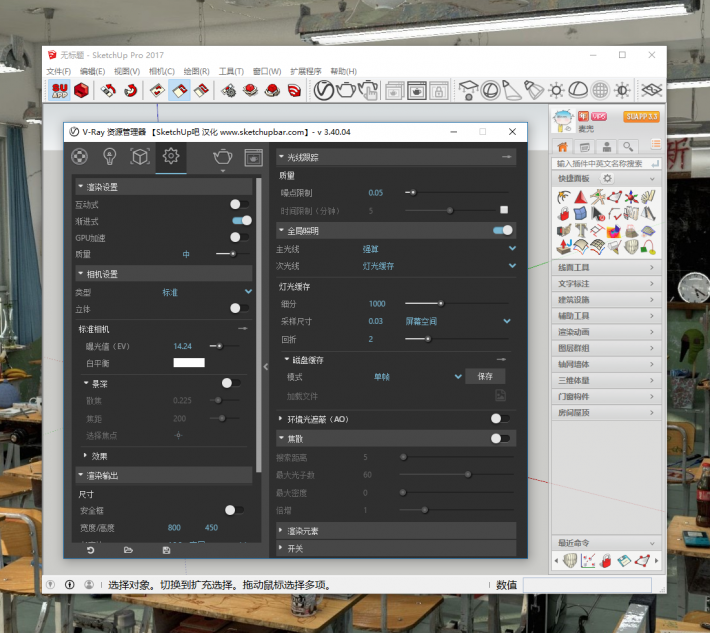This screenshot has width=710, height=633.
Task: Add V-Ray dome light toolbar icon
Action: click(578, 90)
